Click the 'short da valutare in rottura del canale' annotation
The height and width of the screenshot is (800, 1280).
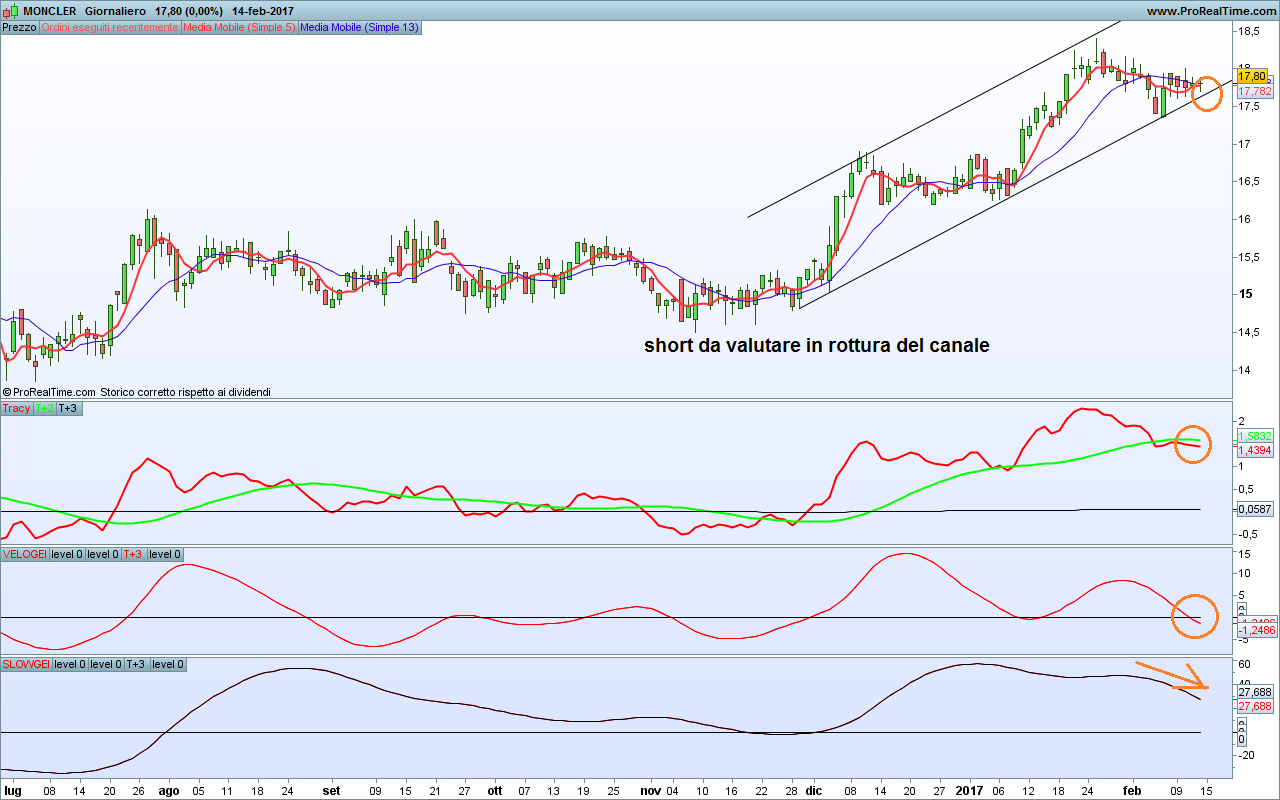(x=816, y=345)
